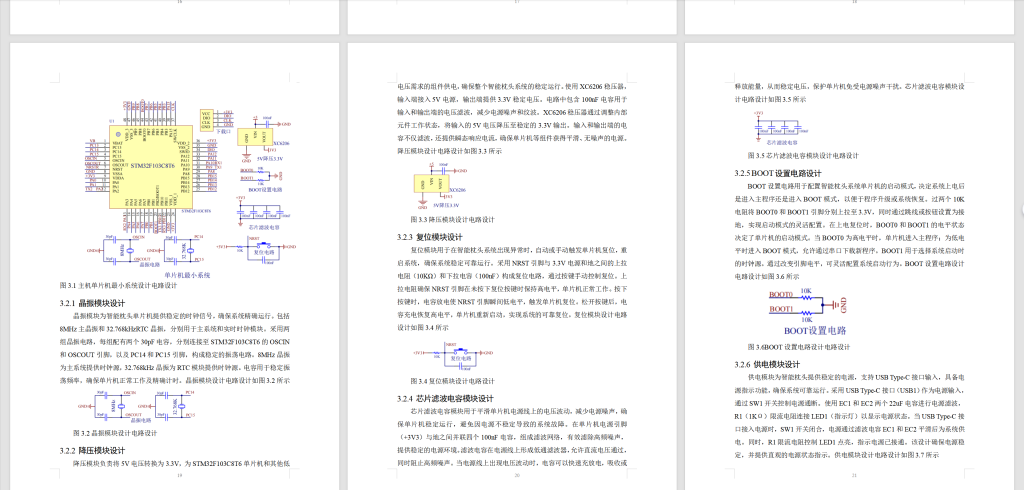Select caption 图3.2 晶振模块设计电路设计
This screenshot has height=490, width=1024.
point(115,433)
